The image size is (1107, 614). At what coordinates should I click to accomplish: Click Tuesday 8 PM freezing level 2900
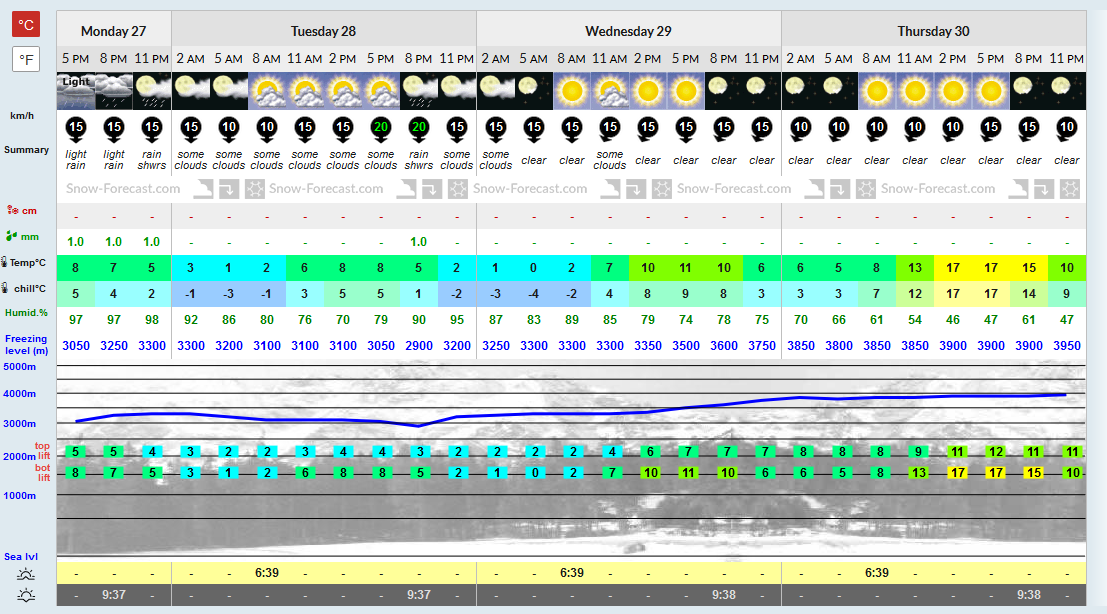419,346
